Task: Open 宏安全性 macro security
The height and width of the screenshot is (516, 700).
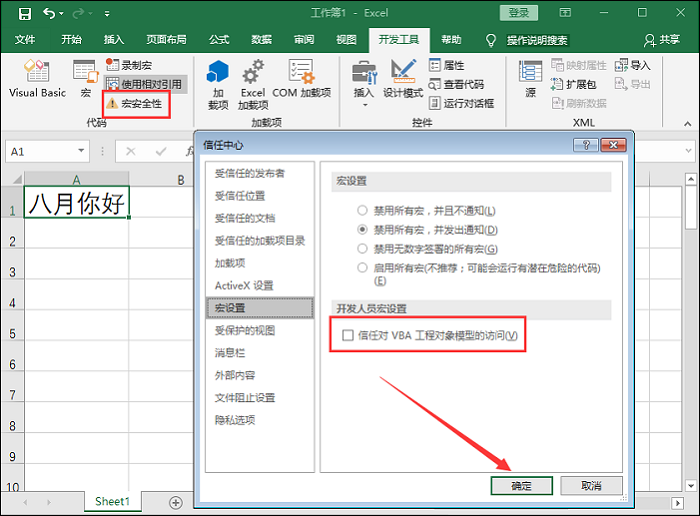Action: [134, 104]
